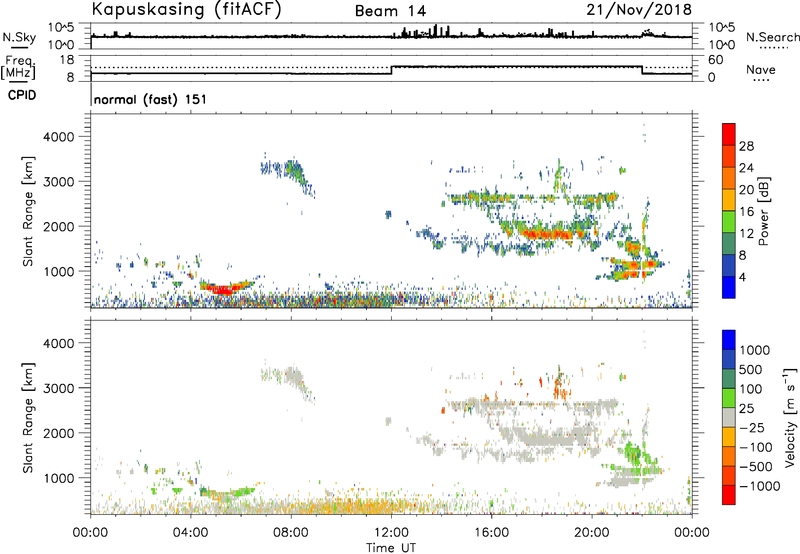Viewport: 800px width, 554px height.
Task: Click the 'Slant Range [km]' label of power plot
Action: 28,211
